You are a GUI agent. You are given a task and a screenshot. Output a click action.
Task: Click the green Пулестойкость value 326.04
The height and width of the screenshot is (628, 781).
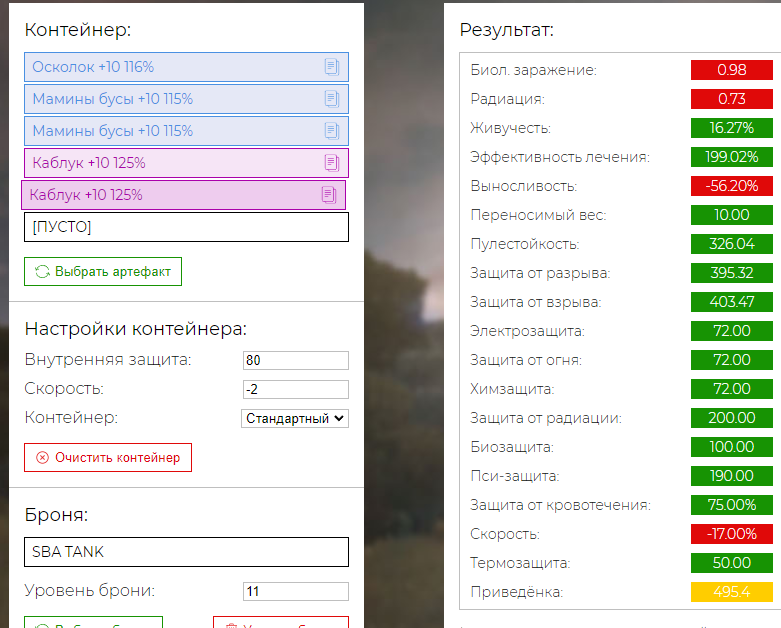click(x=732, y=244)
